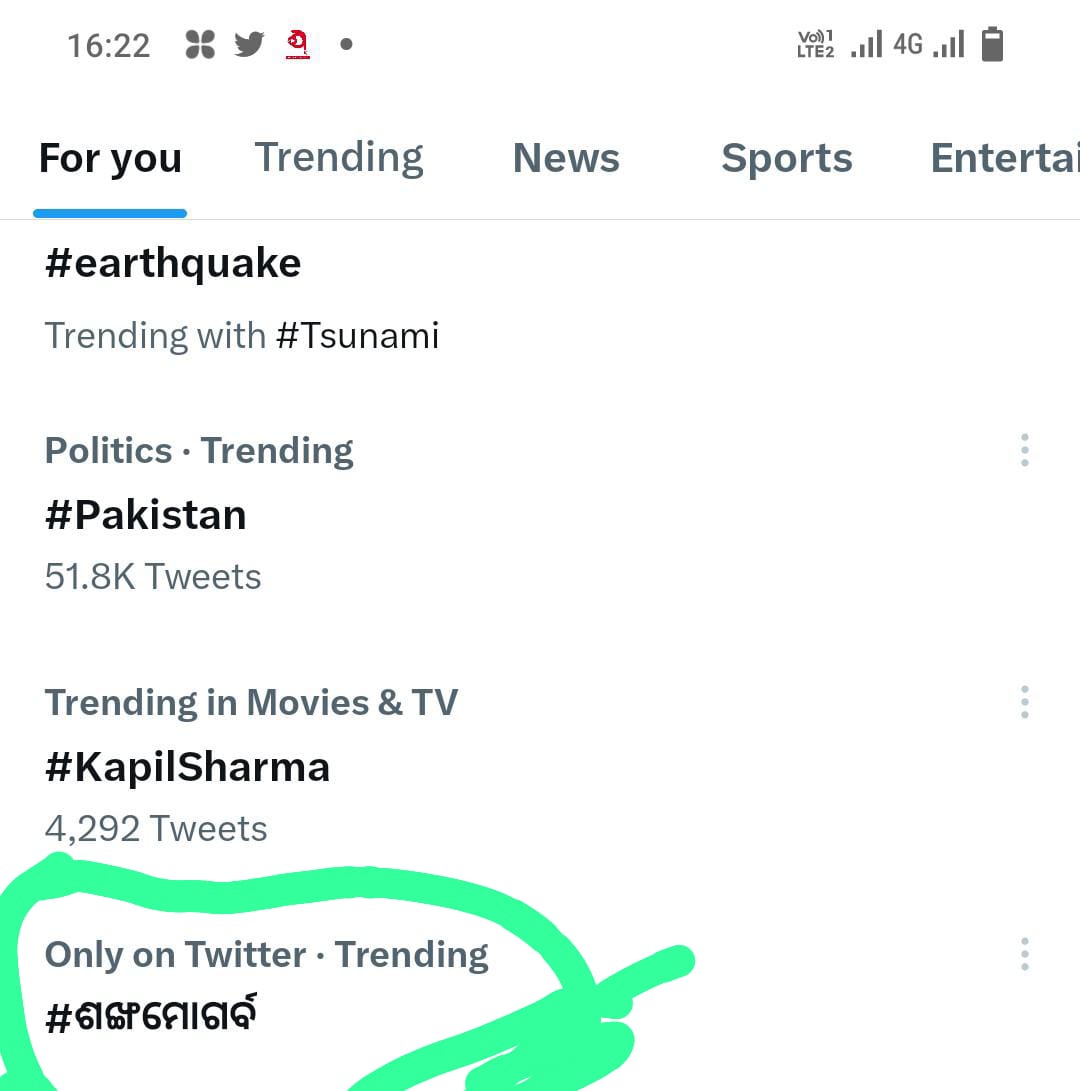Open the three-dot menu beside #KapilSharma
Image resolution: width=1080 pixels, height=1091 pixels.
click(x=1024, y=702)
